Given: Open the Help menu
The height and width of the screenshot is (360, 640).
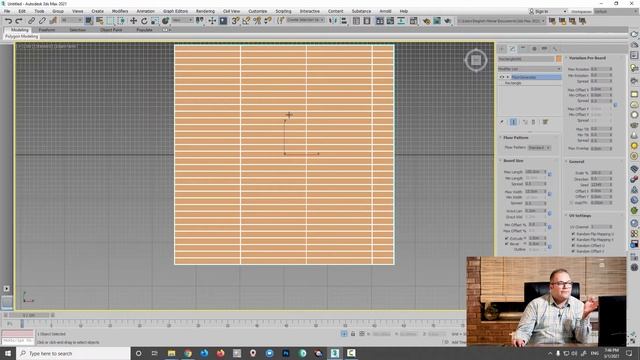Looking at the screenshot, I should coord(404,11).
